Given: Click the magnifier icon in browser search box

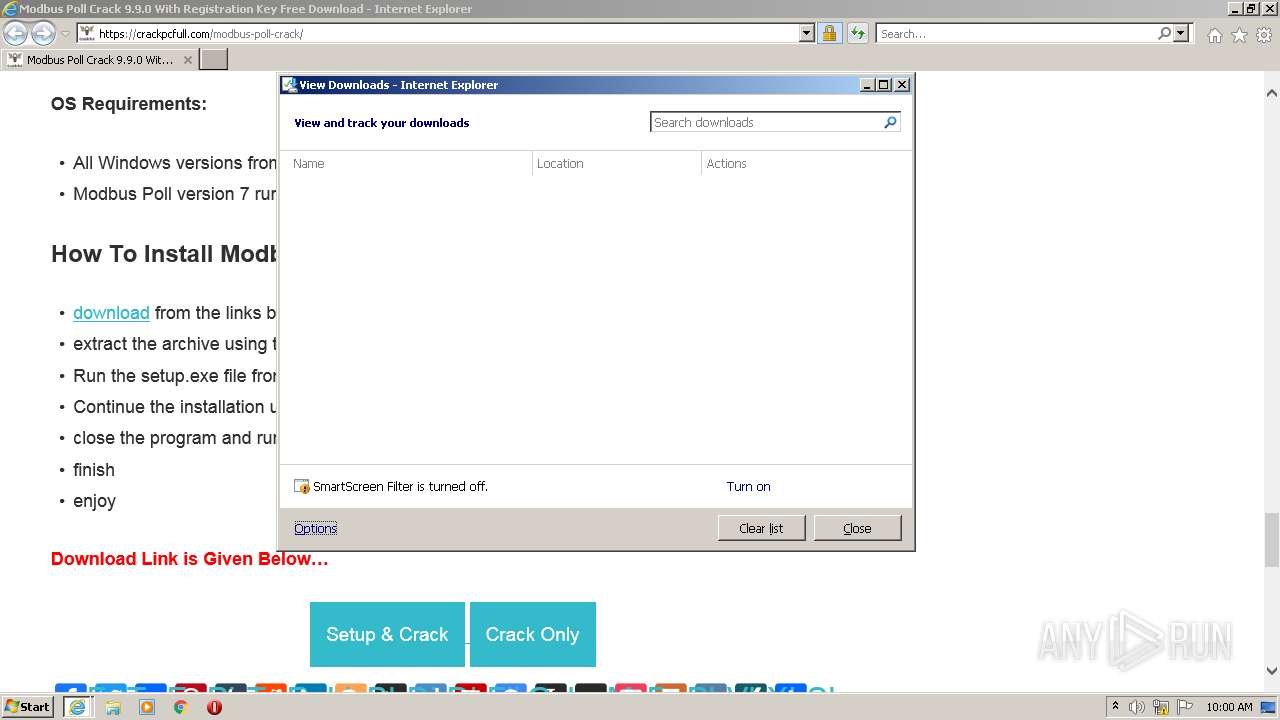Looking at the screenshot, I should pos(1164,33).
